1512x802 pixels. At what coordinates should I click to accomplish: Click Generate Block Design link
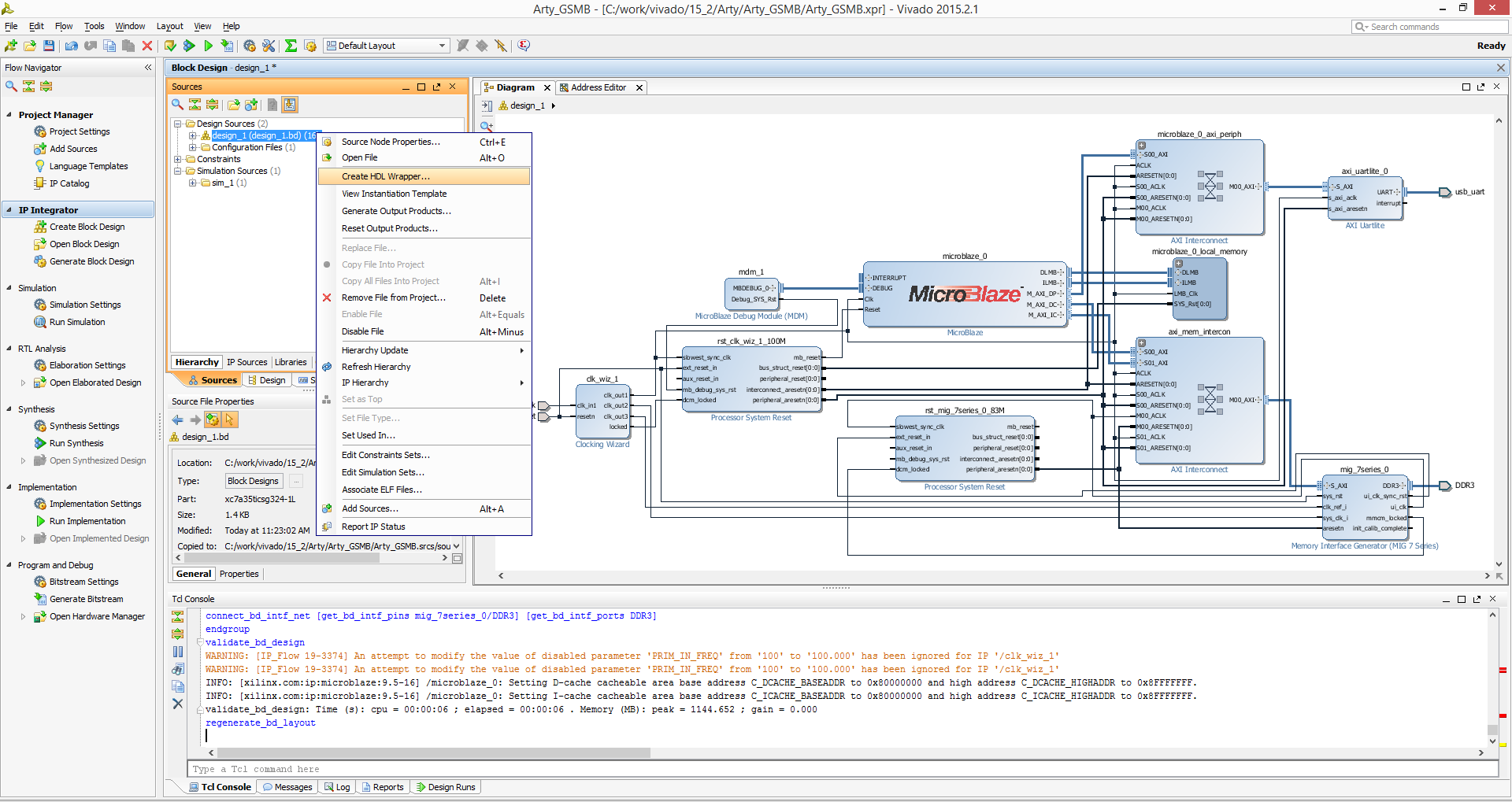[x=91, y=261]
